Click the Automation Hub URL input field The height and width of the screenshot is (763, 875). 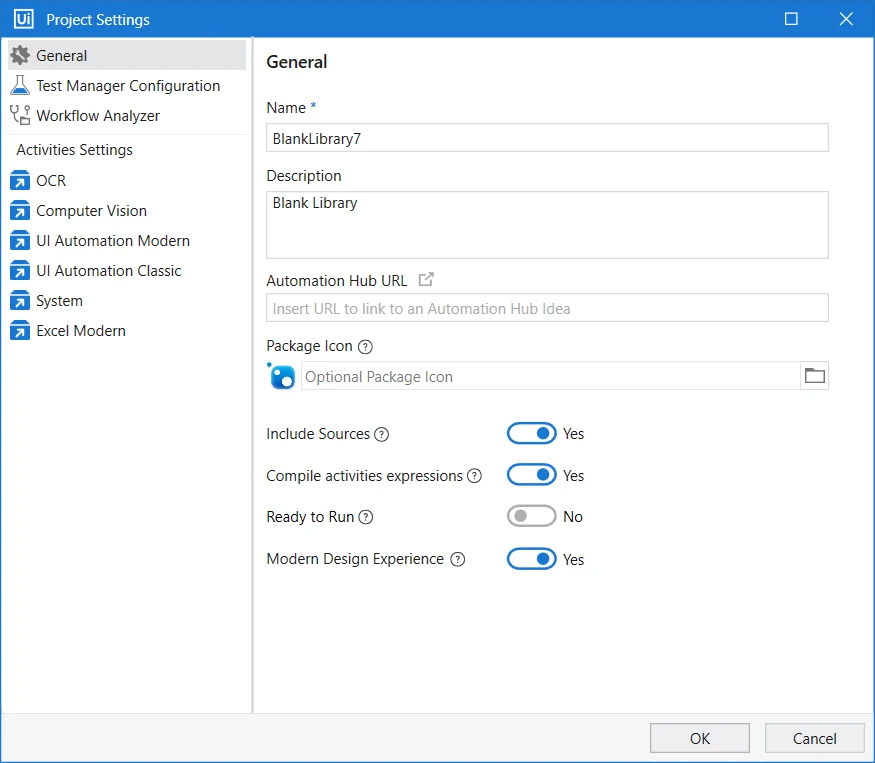(547, 308)
